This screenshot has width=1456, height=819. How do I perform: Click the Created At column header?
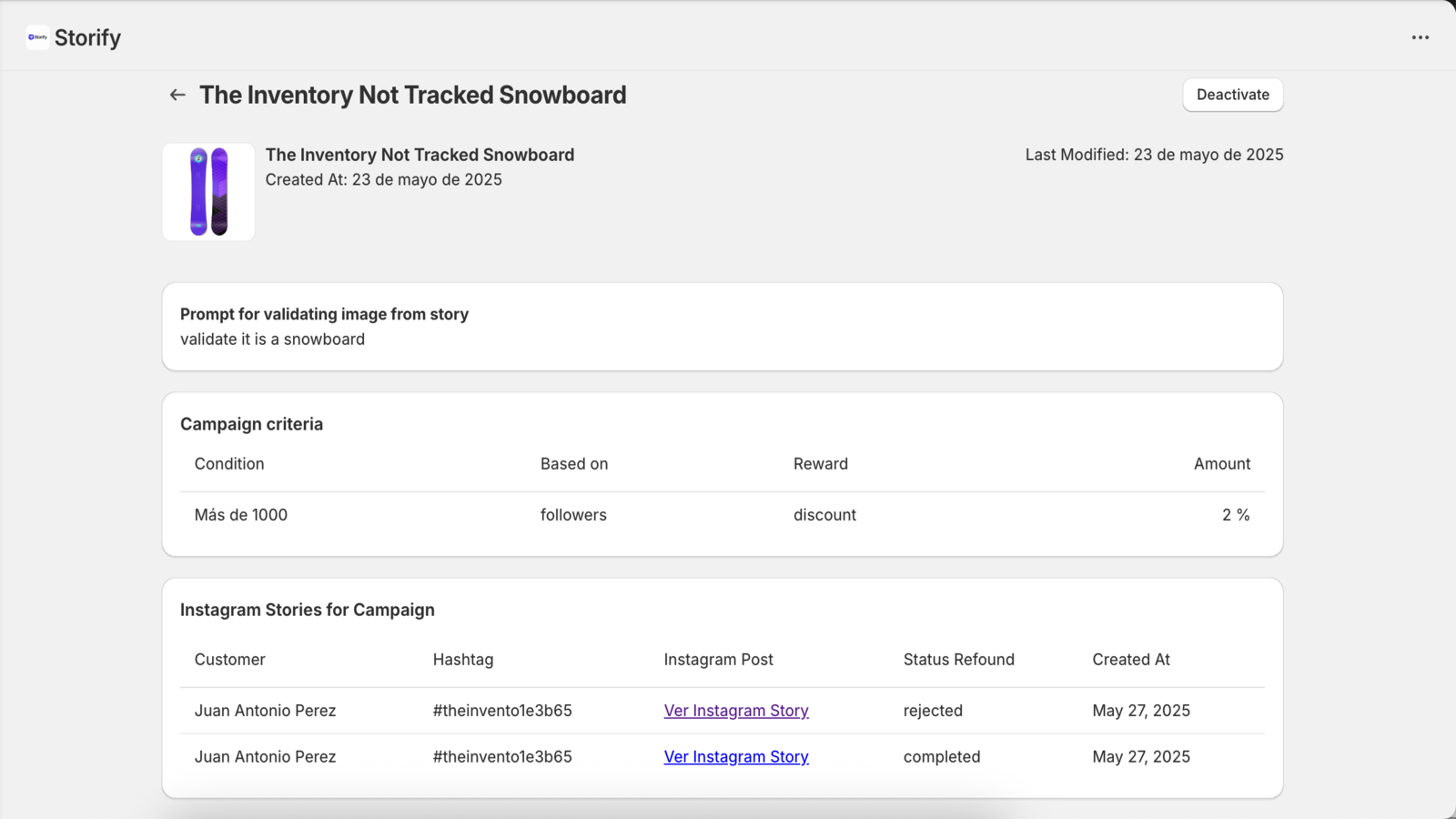(1130, 659)
